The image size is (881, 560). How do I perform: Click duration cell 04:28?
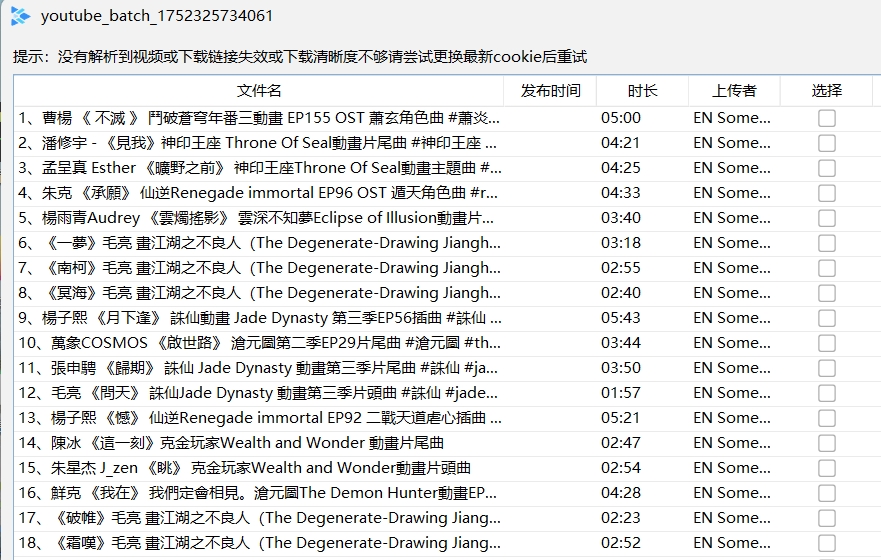(x=620, y=493)
